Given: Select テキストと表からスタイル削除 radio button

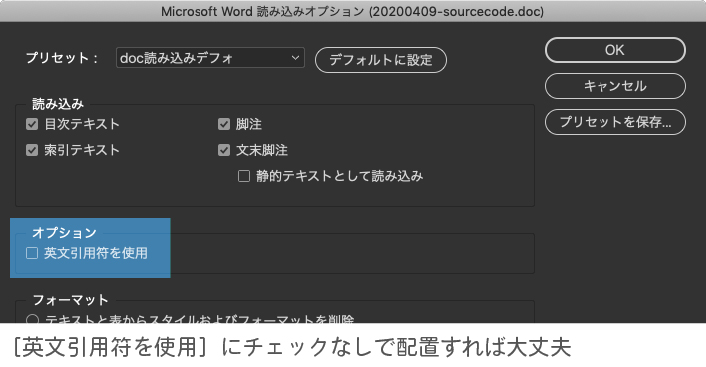Looking at the screenshot, I should point(32,319).
